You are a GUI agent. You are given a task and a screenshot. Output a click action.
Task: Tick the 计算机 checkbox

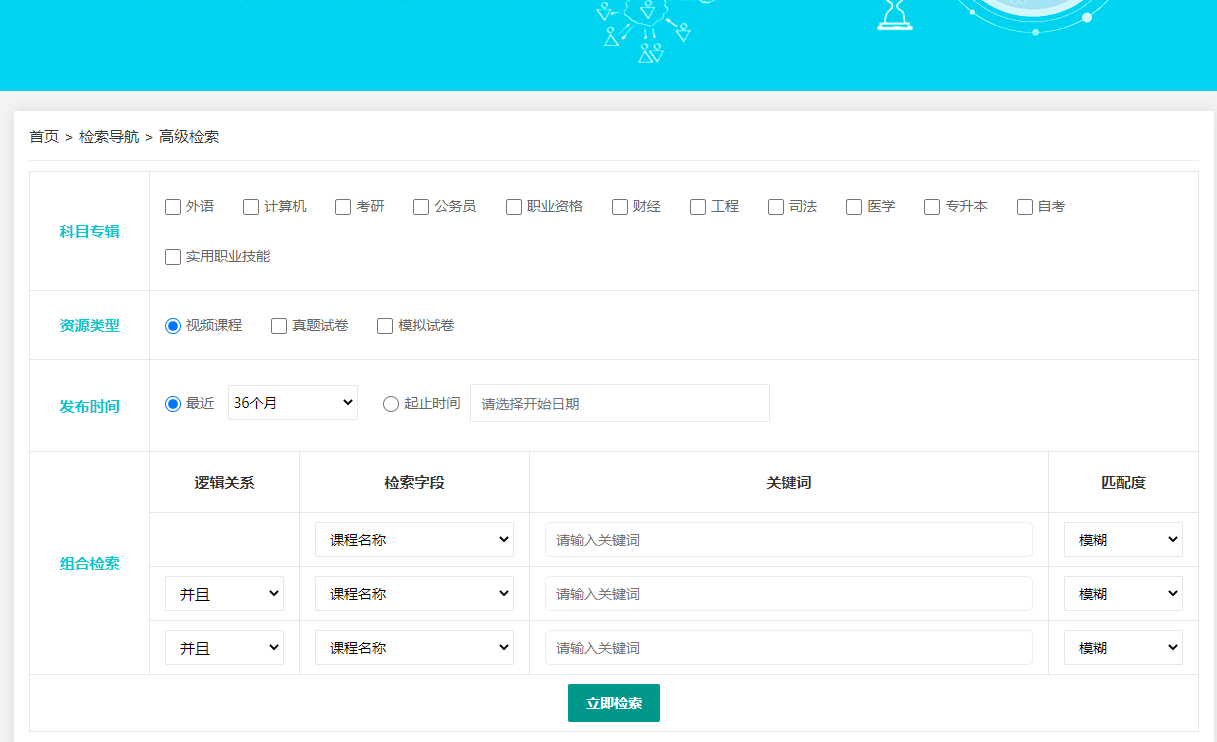(251, 207)
